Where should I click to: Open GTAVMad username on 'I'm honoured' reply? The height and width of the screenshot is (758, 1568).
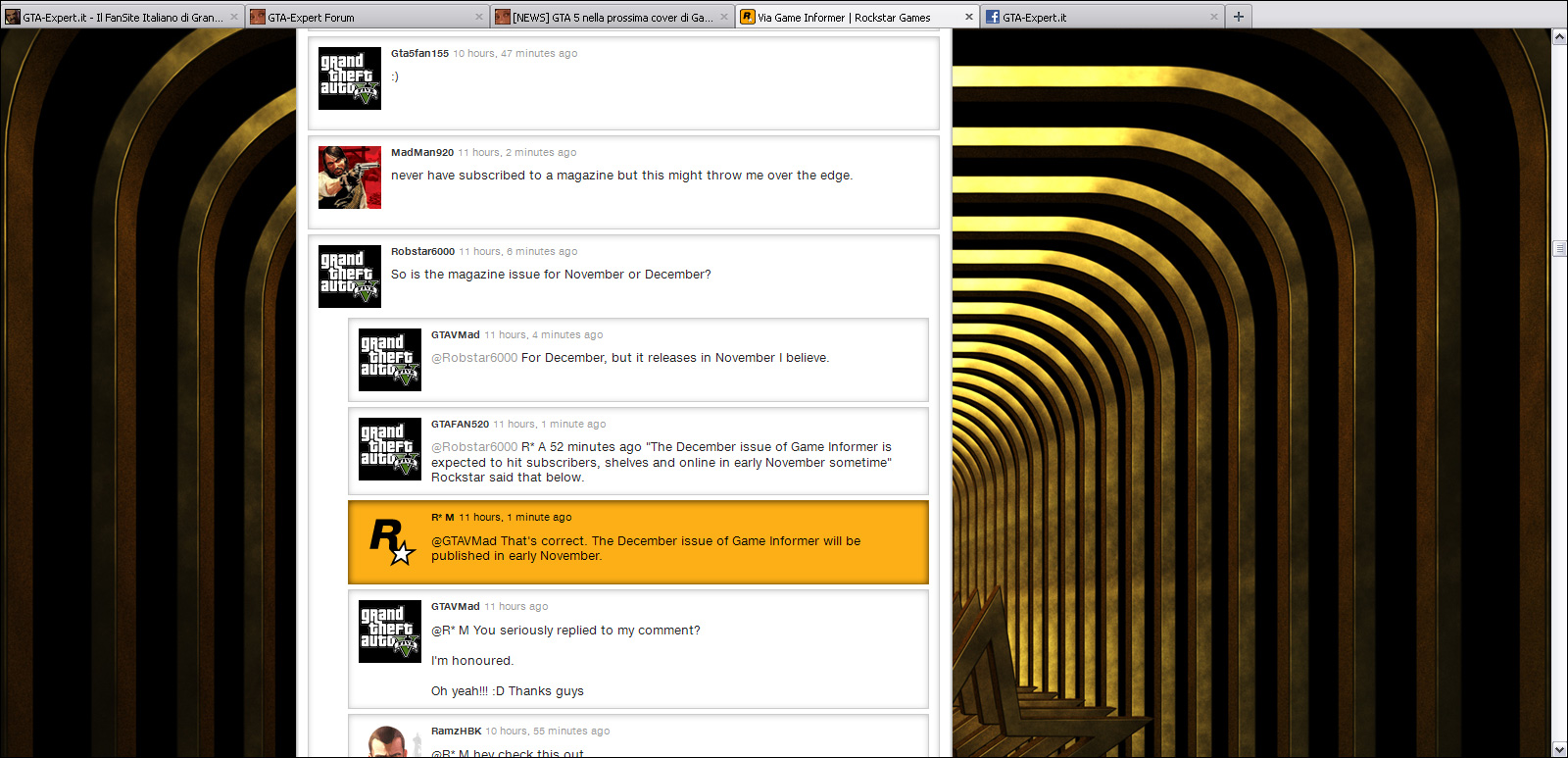coord(456,607)
